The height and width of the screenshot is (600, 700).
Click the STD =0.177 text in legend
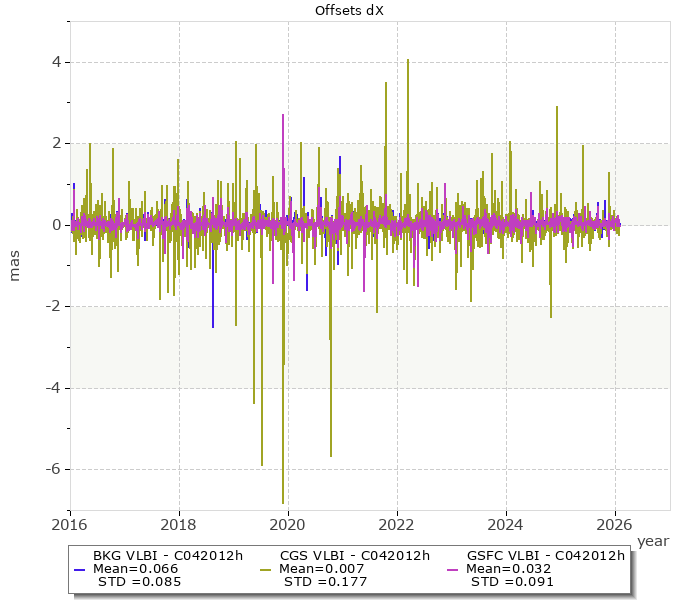323,581
